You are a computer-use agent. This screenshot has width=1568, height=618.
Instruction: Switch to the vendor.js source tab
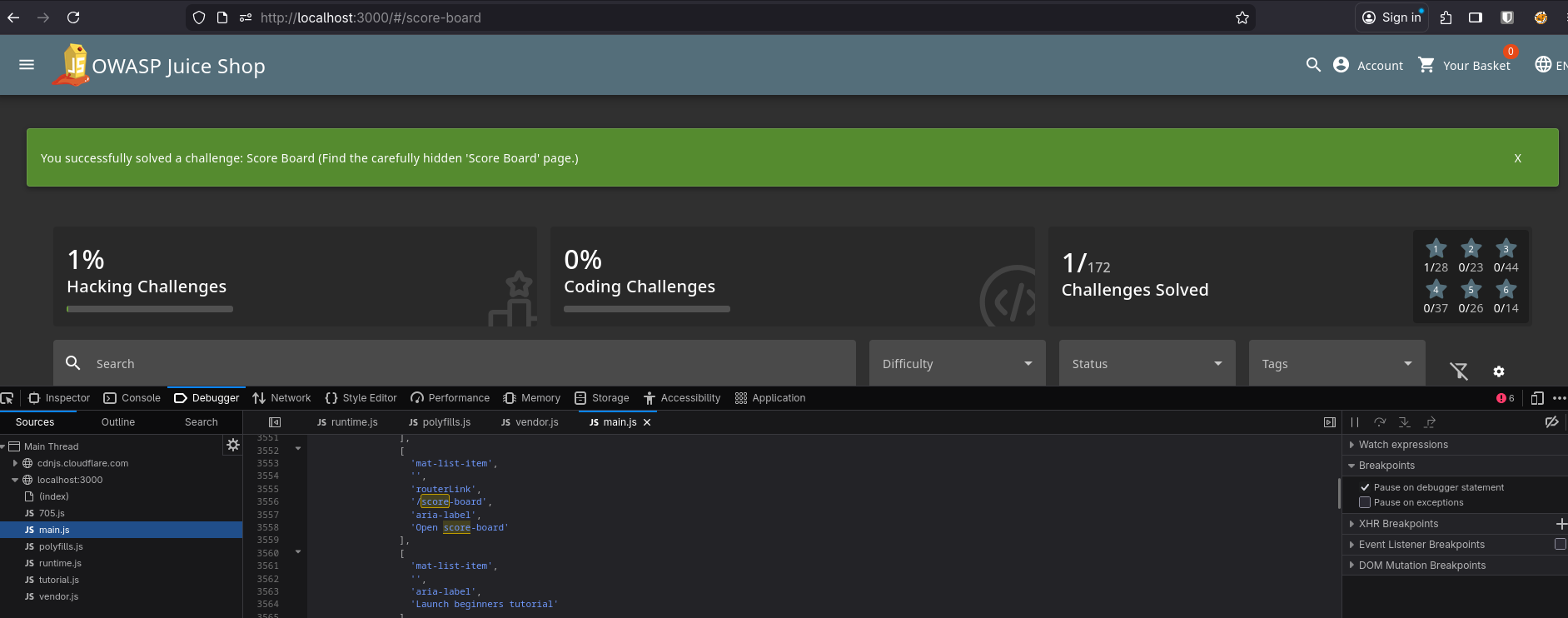pyautogui.click(x=529, y=422)
